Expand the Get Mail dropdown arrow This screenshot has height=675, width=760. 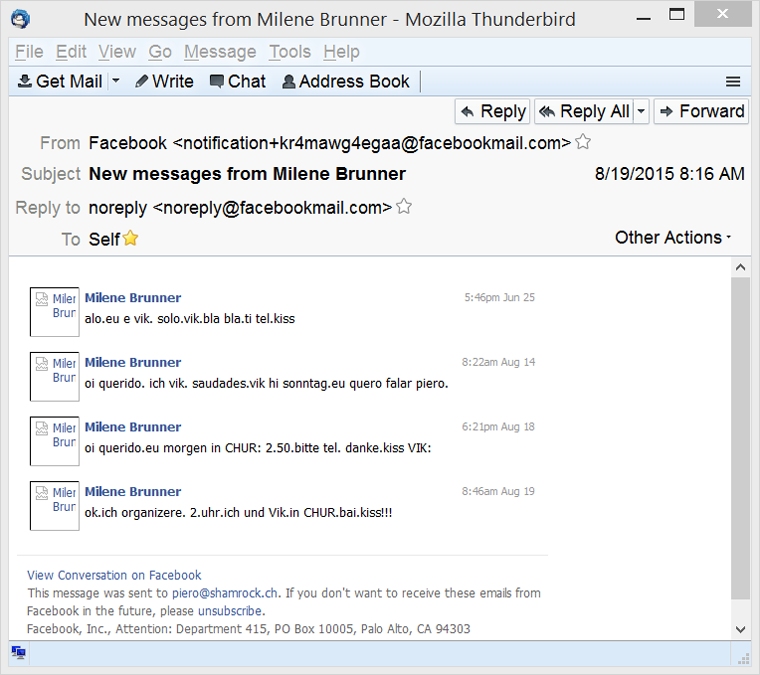tap(116, 81)
